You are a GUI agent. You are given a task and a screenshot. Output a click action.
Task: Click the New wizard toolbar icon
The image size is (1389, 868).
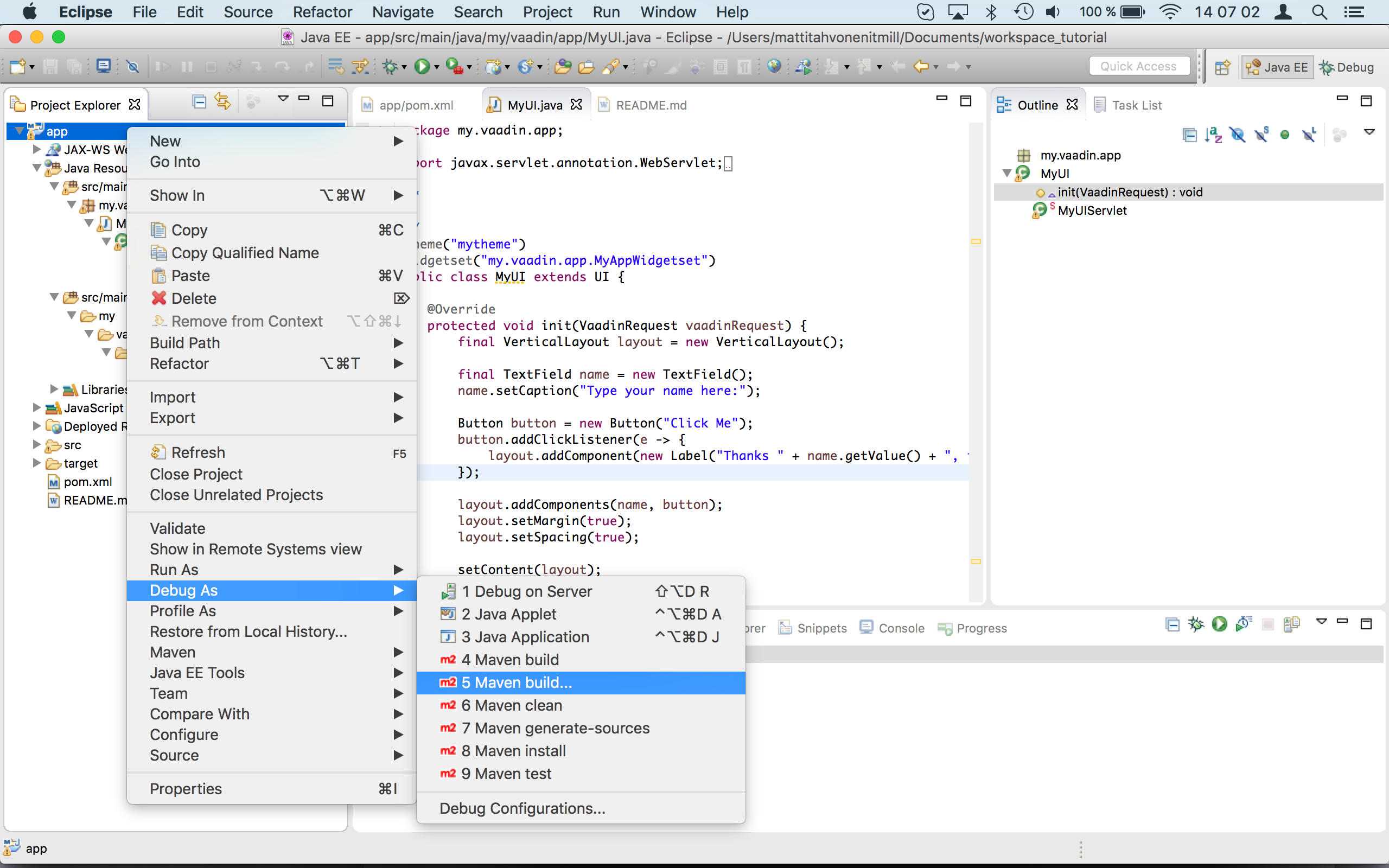coord(17,67)
